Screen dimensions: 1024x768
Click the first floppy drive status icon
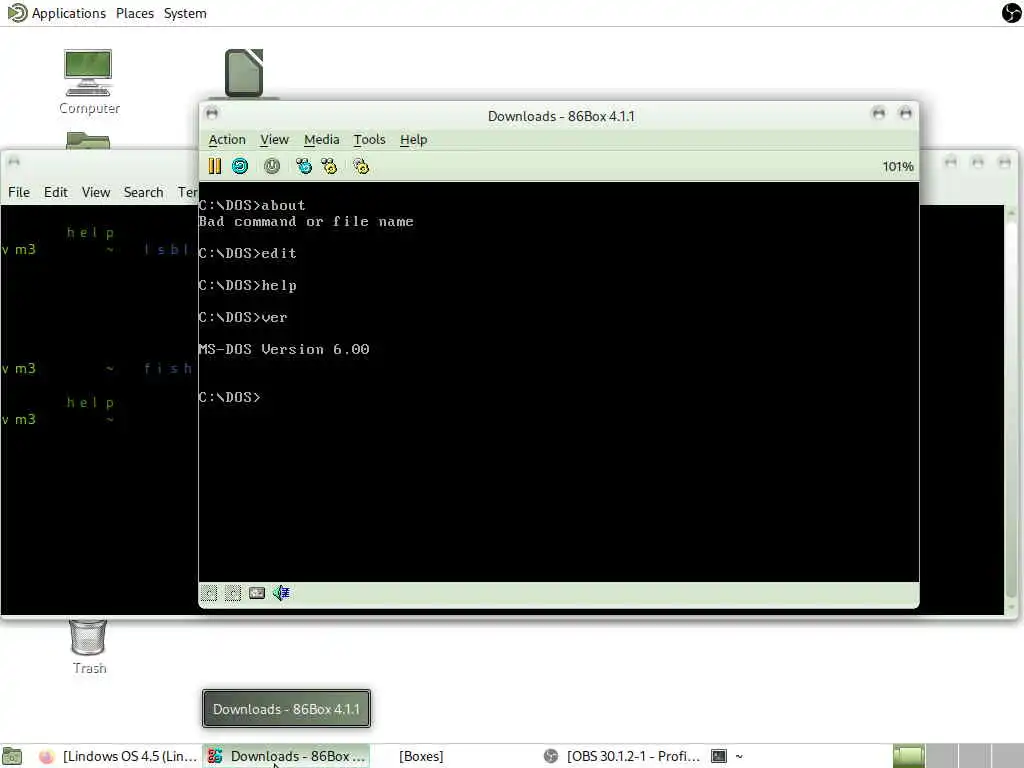point(209,593)
